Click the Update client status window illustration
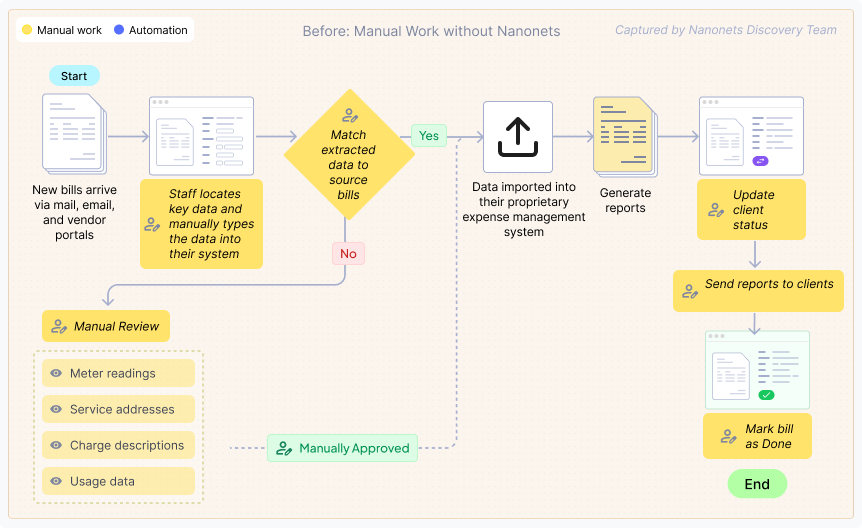 point(751,136)
